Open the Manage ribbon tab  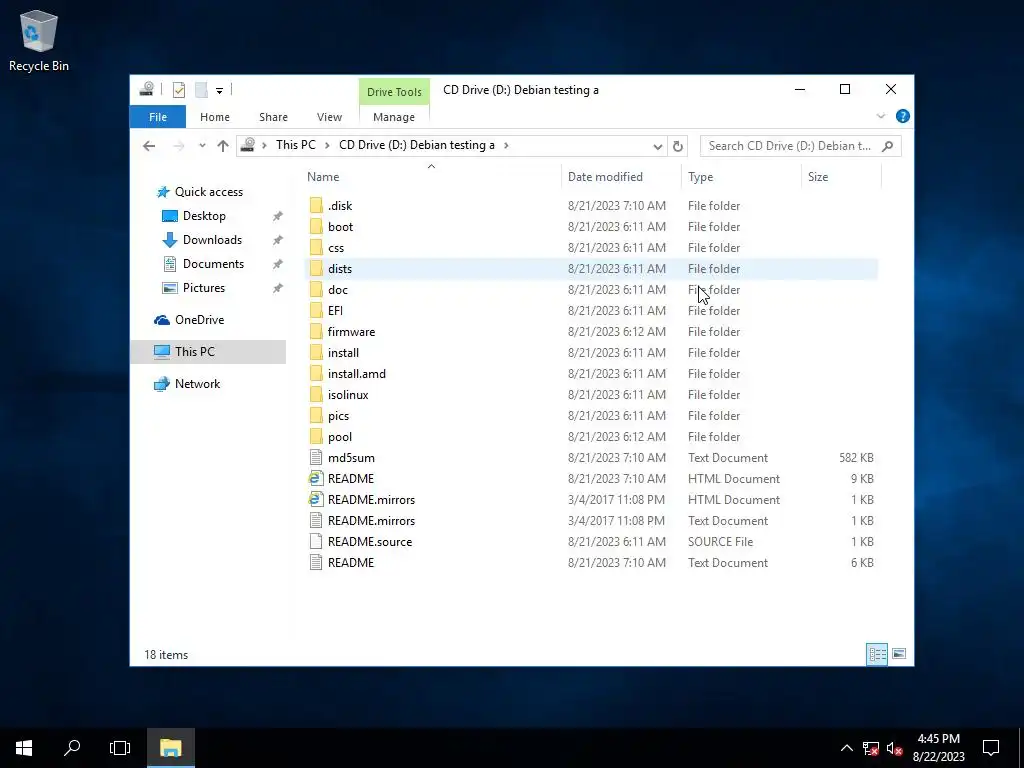(x=394, y=117)
